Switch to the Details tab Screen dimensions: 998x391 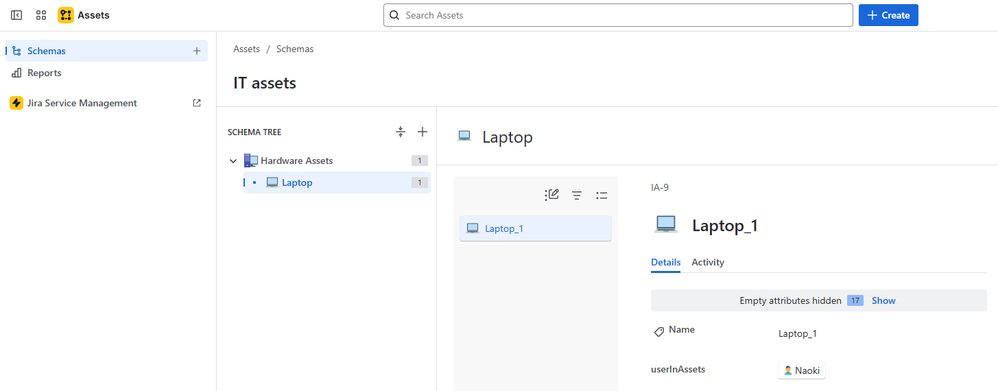[x=666, y=262]
